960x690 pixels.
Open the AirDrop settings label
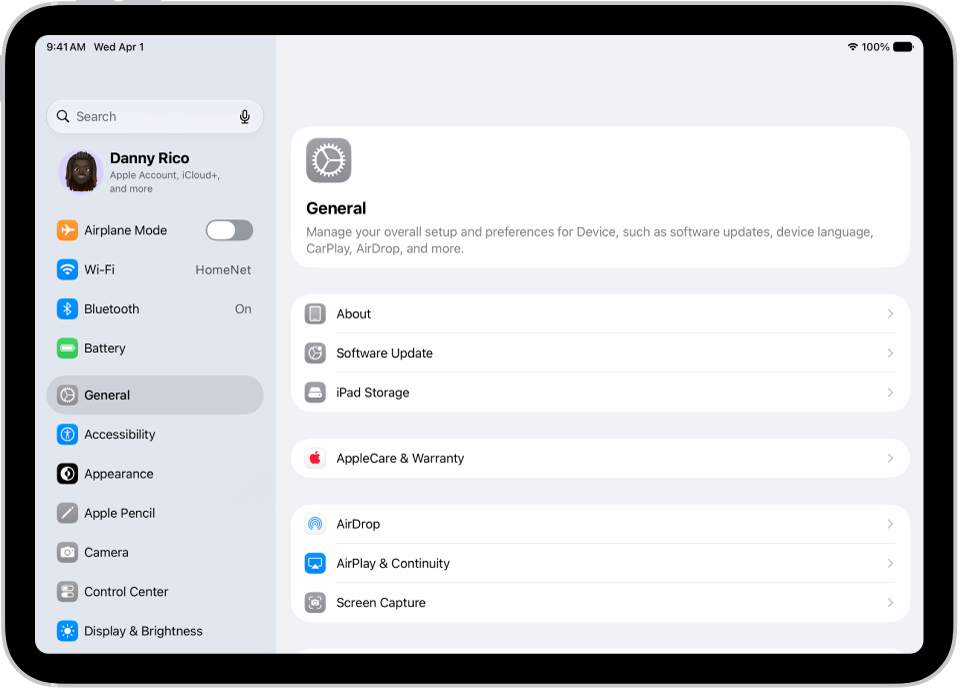coord(358,524)
